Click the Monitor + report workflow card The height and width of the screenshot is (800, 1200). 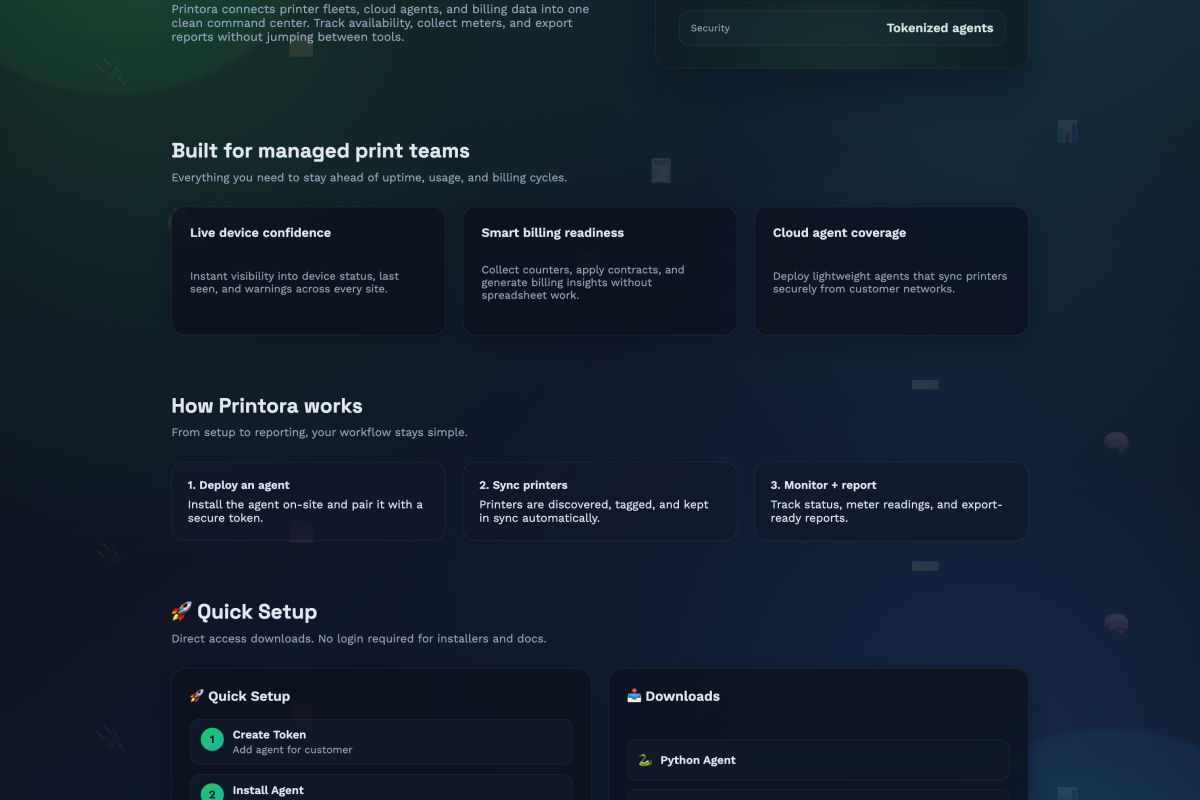(x=891, y=501)
